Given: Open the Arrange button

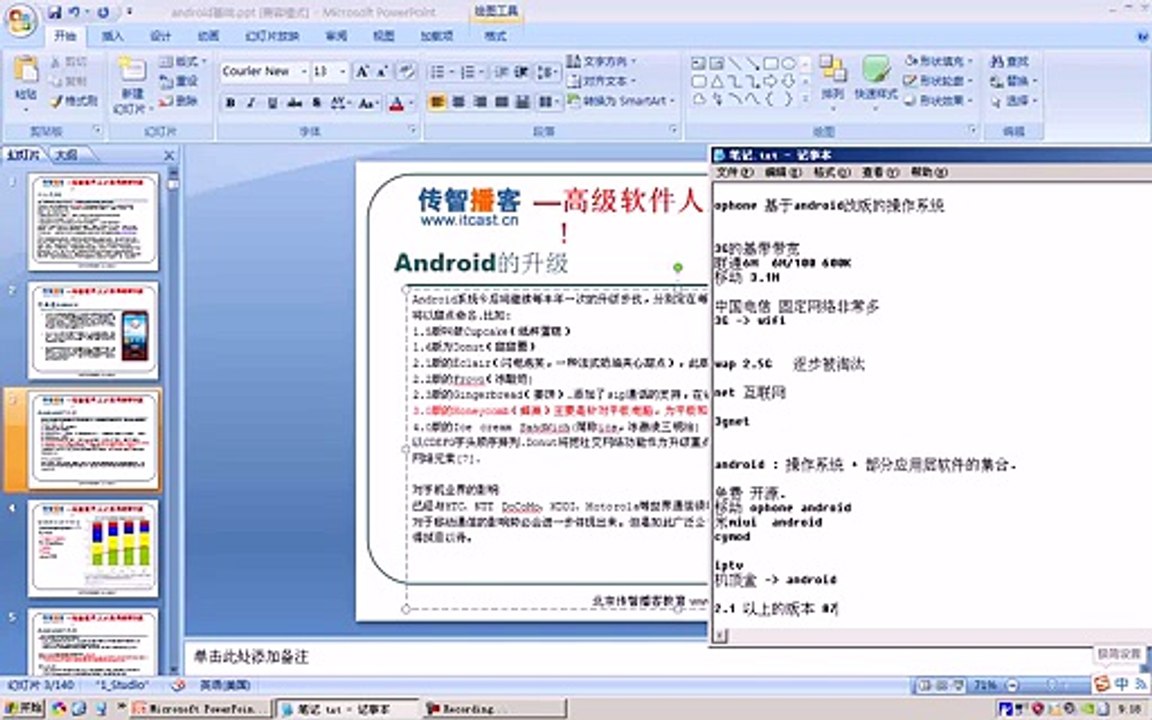Looking at the screenshot, I should coord(833,82).
